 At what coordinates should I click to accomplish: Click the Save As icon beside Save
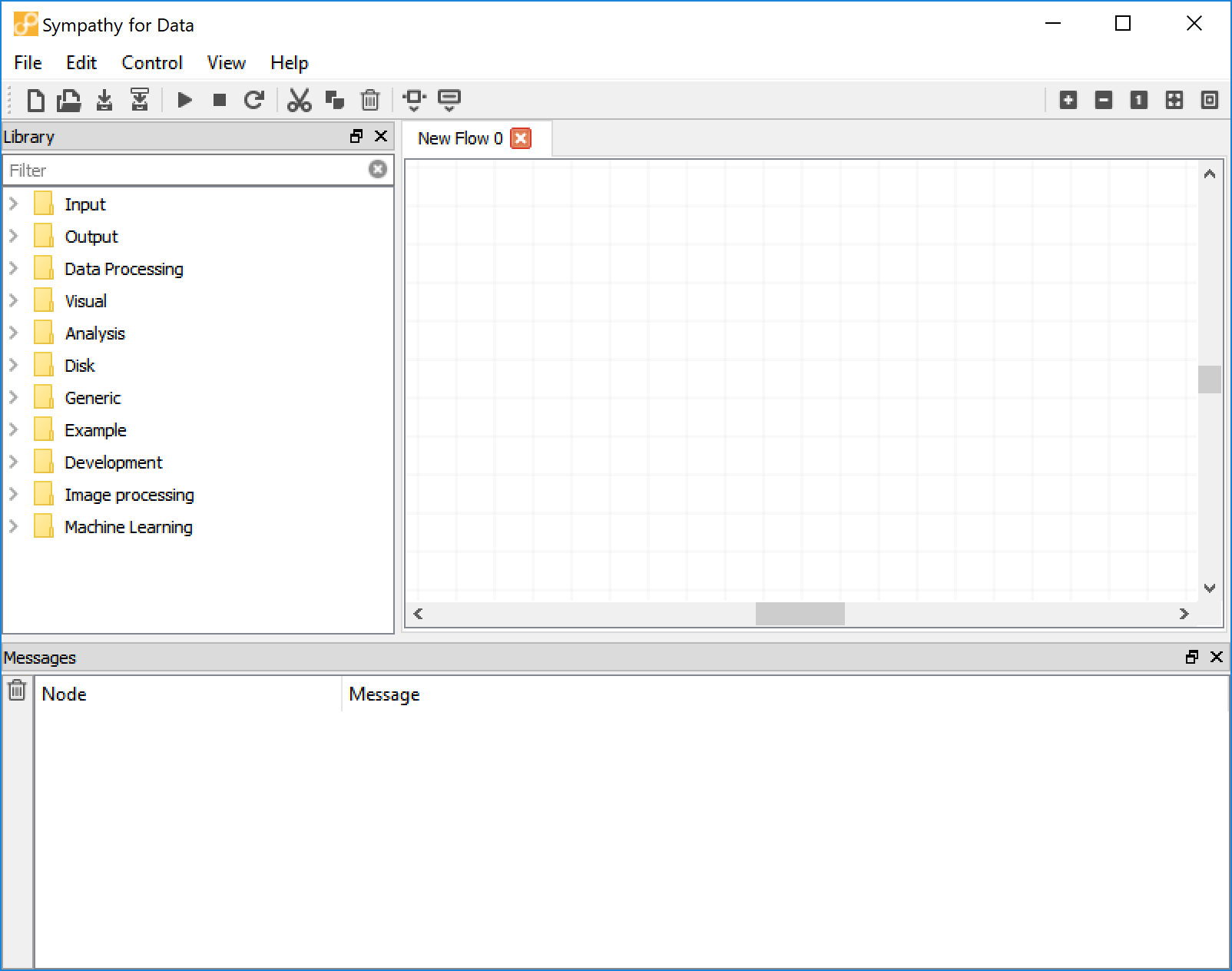(x=140, y=100)
